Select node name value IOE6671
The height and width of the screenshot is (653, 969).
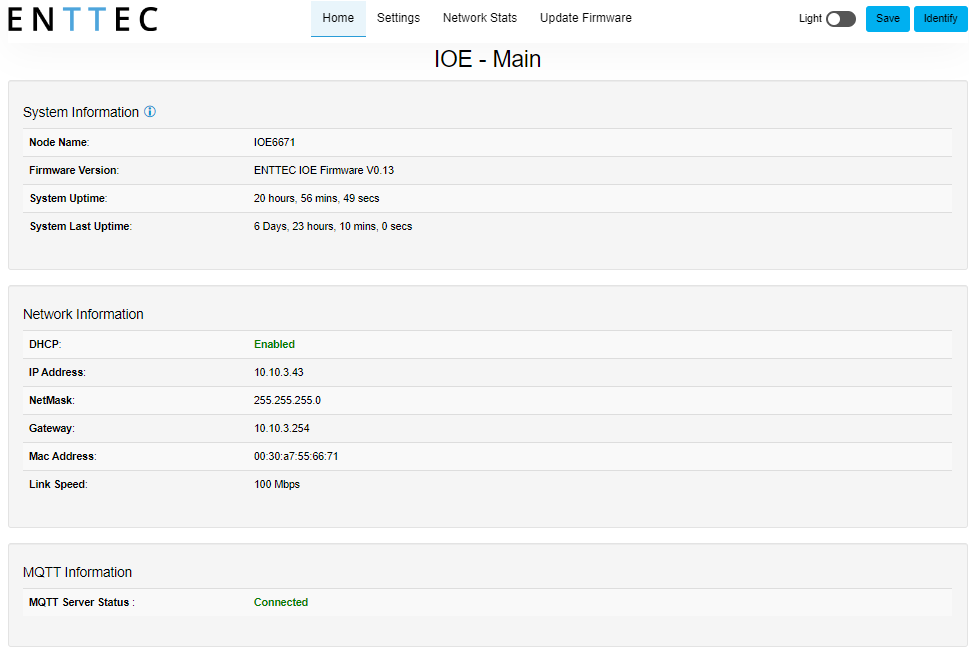click(x=274, y=143)
